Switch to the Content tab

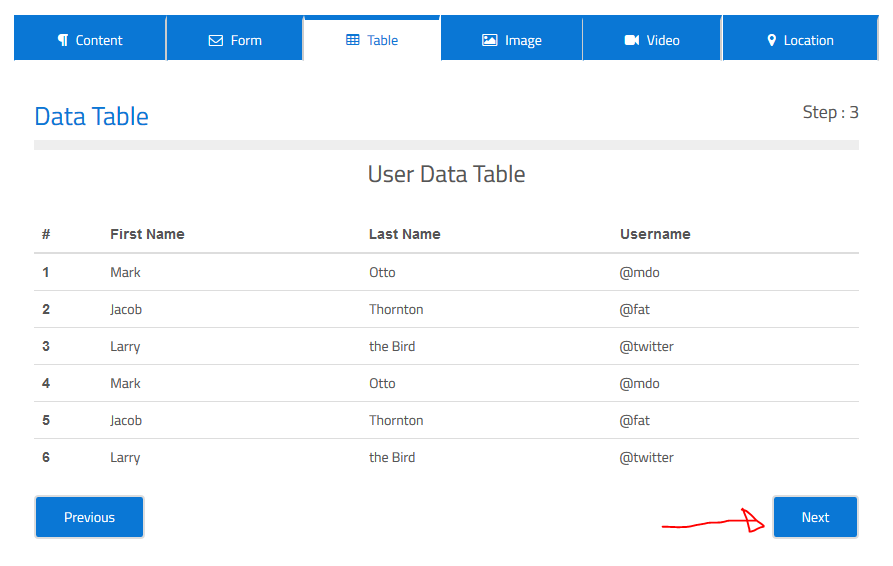click(x=90, y=38)
